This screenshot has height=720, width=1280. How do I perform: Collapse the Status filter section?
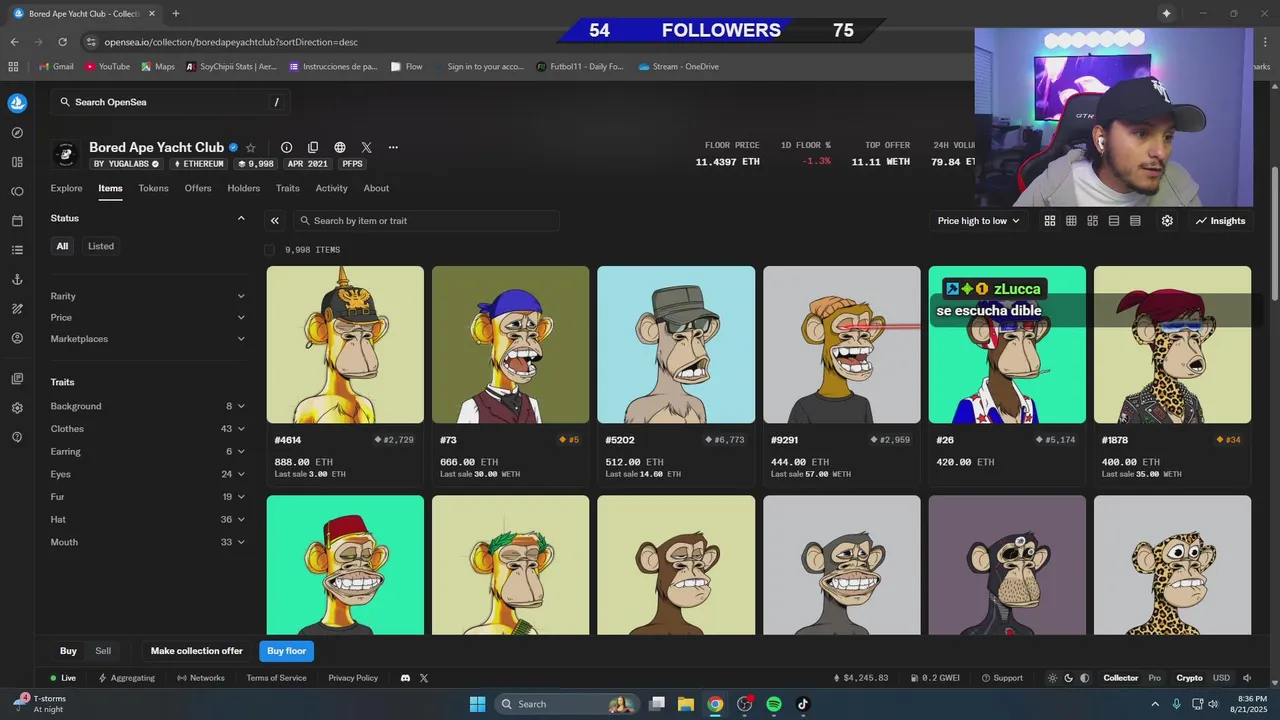241,218
